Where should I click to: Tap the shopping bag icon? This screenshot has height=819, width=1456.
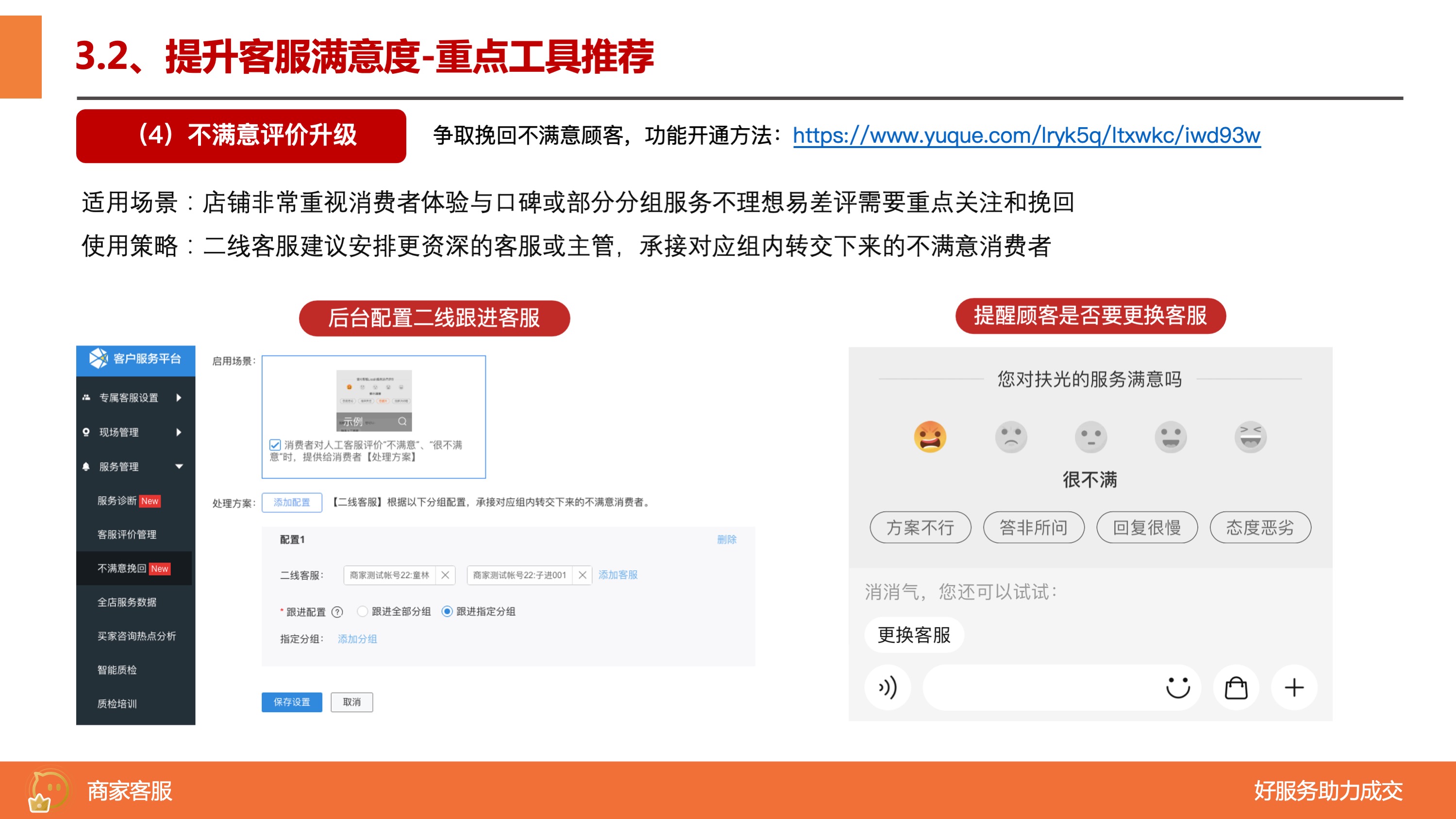coord(1236,687)
